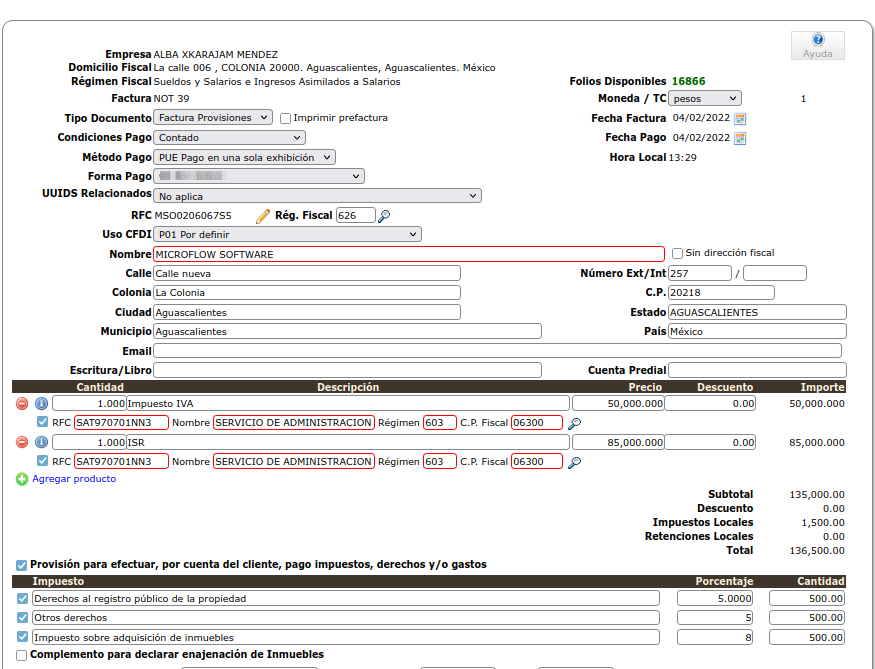
Task: Uncheck Otros derechos checkbox
Action: 22,618
